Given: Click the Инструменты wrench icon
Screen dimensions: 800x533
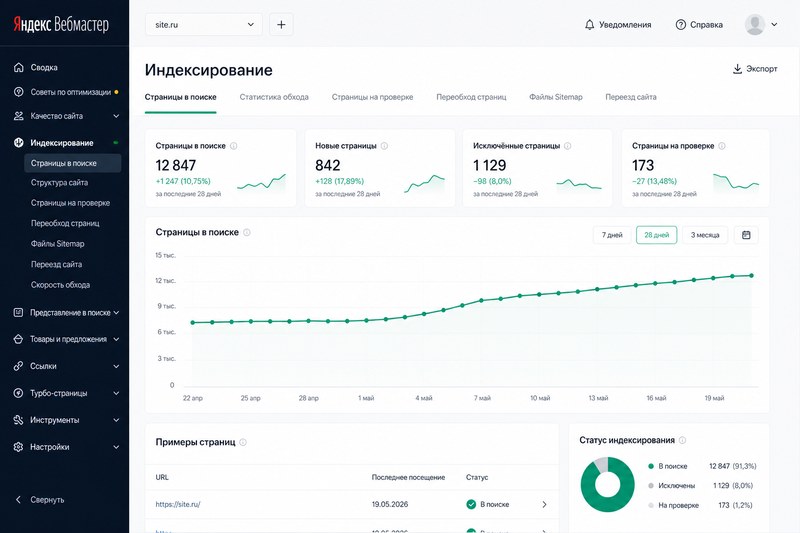Looking at the screenshot, I should click(x=18, y=420).
